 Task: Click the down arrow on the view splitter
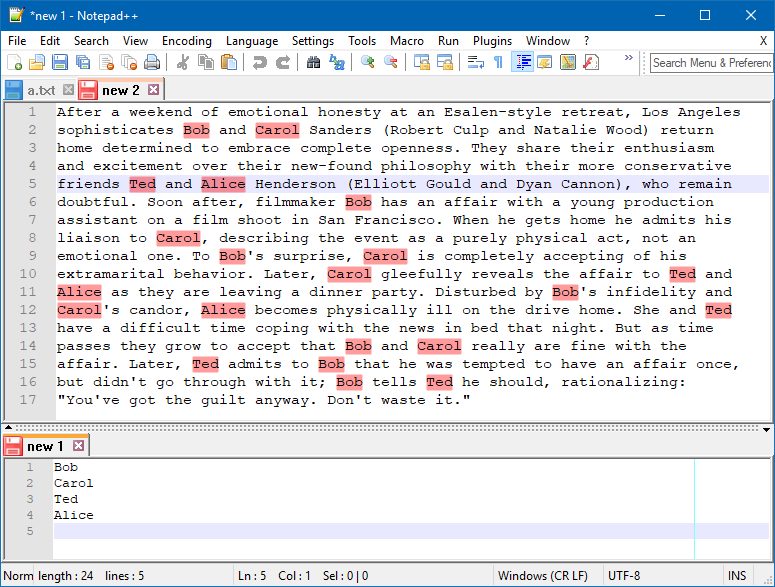[x=766, y=430]
